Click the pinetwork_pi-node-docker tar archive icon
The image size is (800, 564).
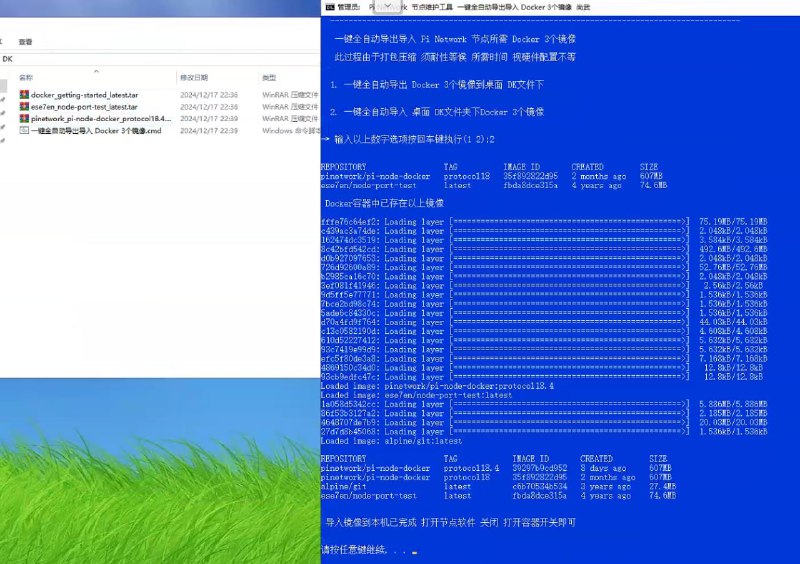[24, 118]
